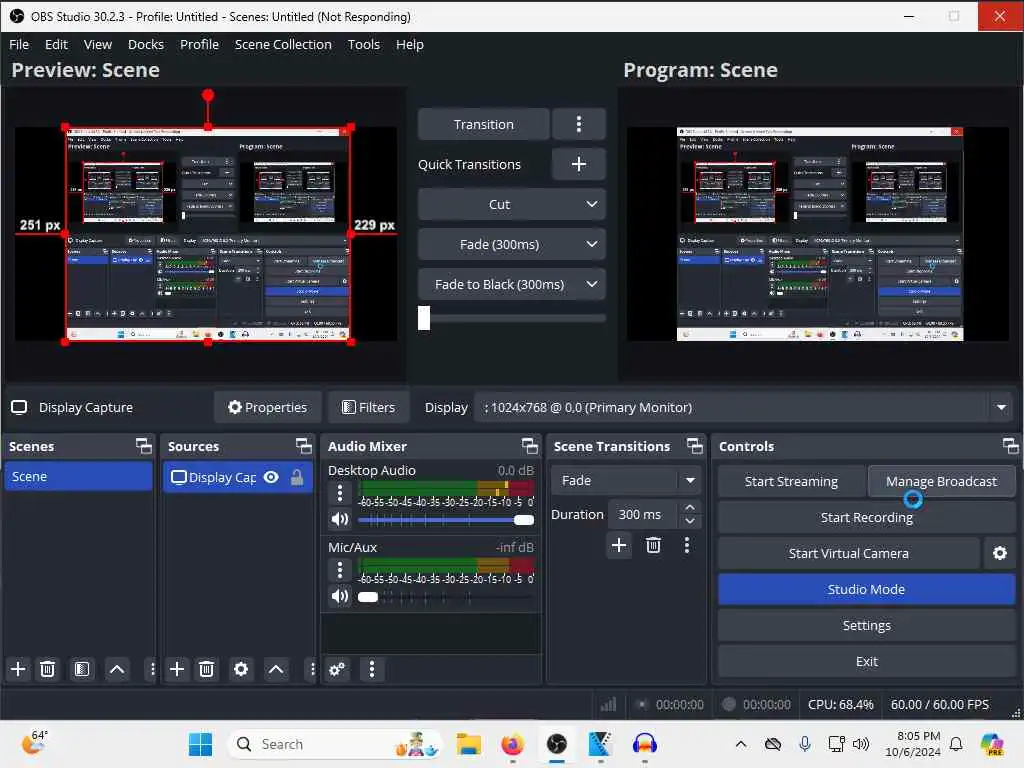Open the Edit menu

click(x=56, y=44)
